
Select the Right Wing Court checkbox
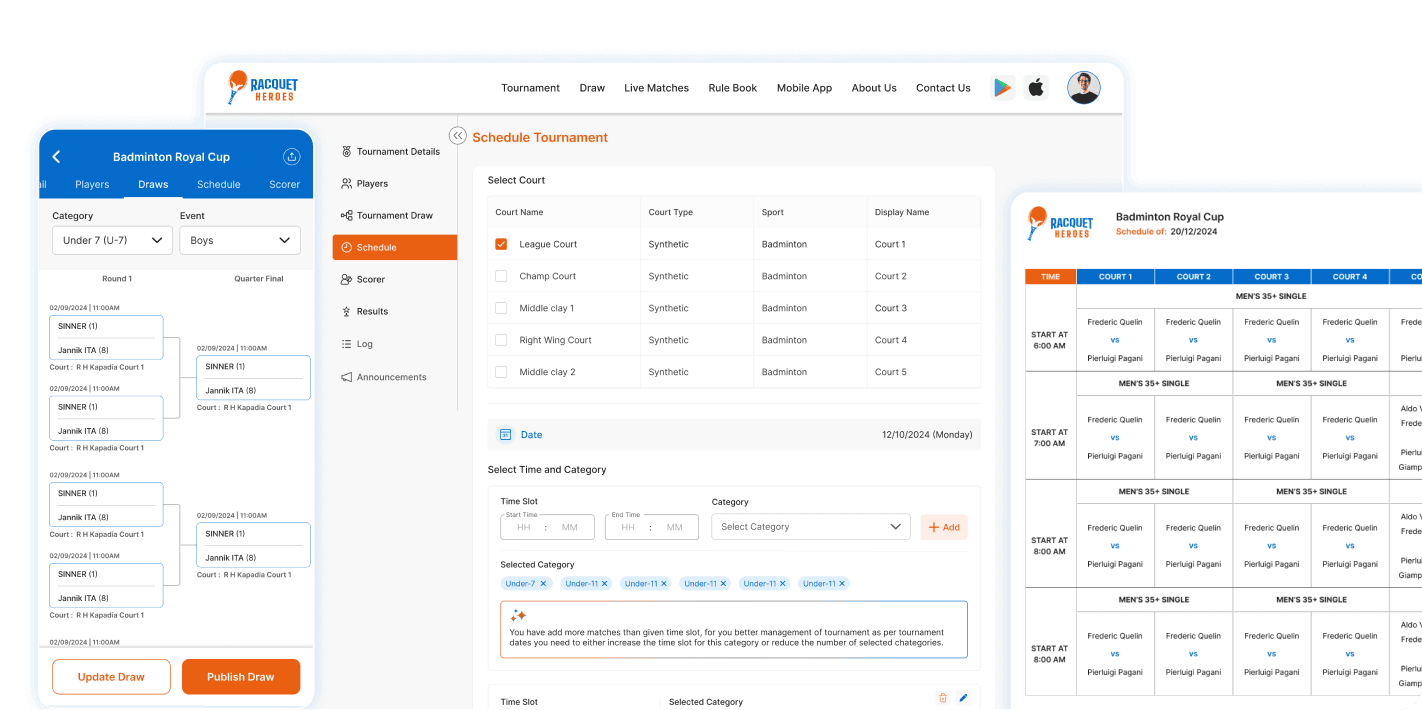502,340
